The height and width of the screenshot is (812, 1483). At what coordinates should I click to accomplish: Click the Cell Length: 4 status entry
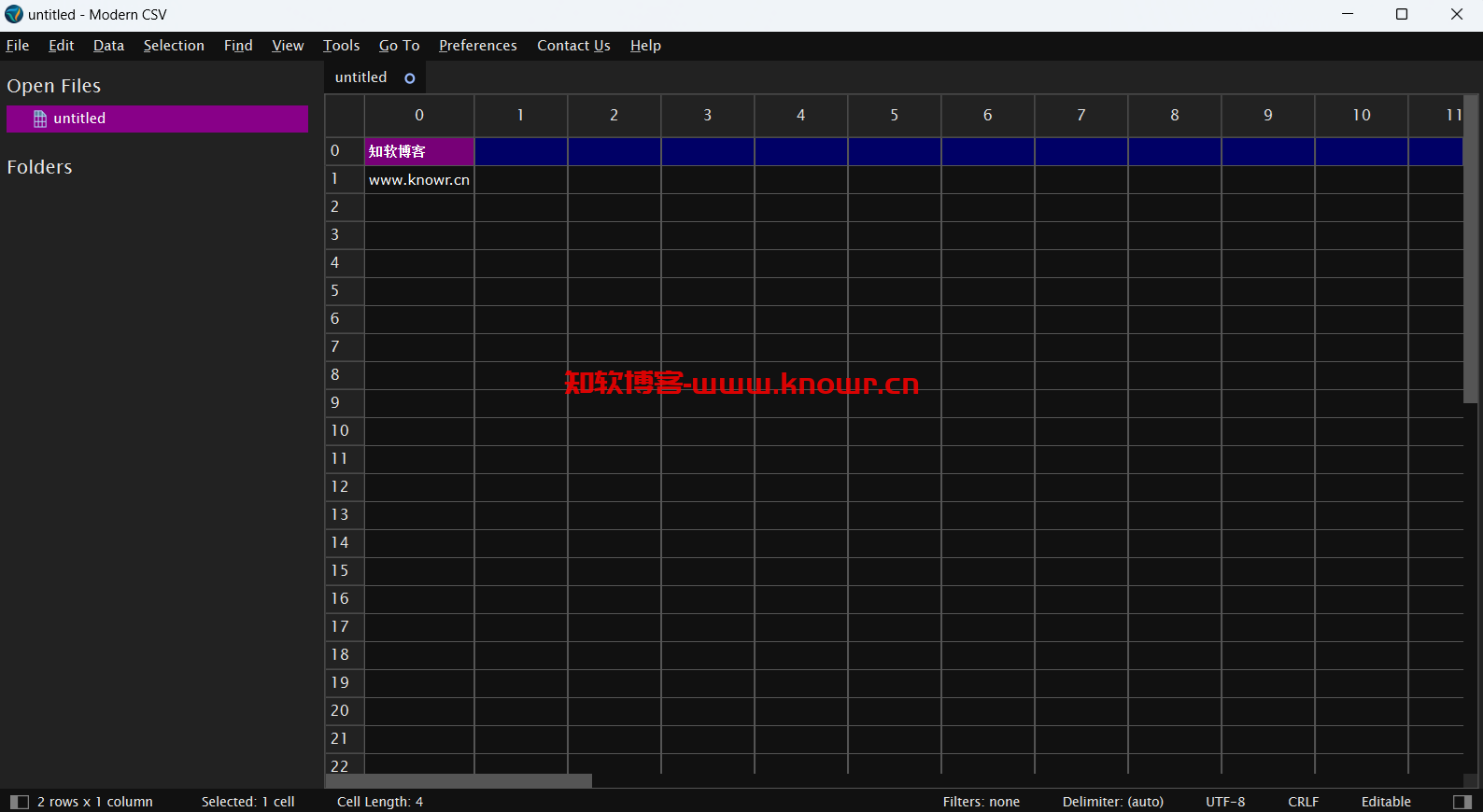coord(380,802)
